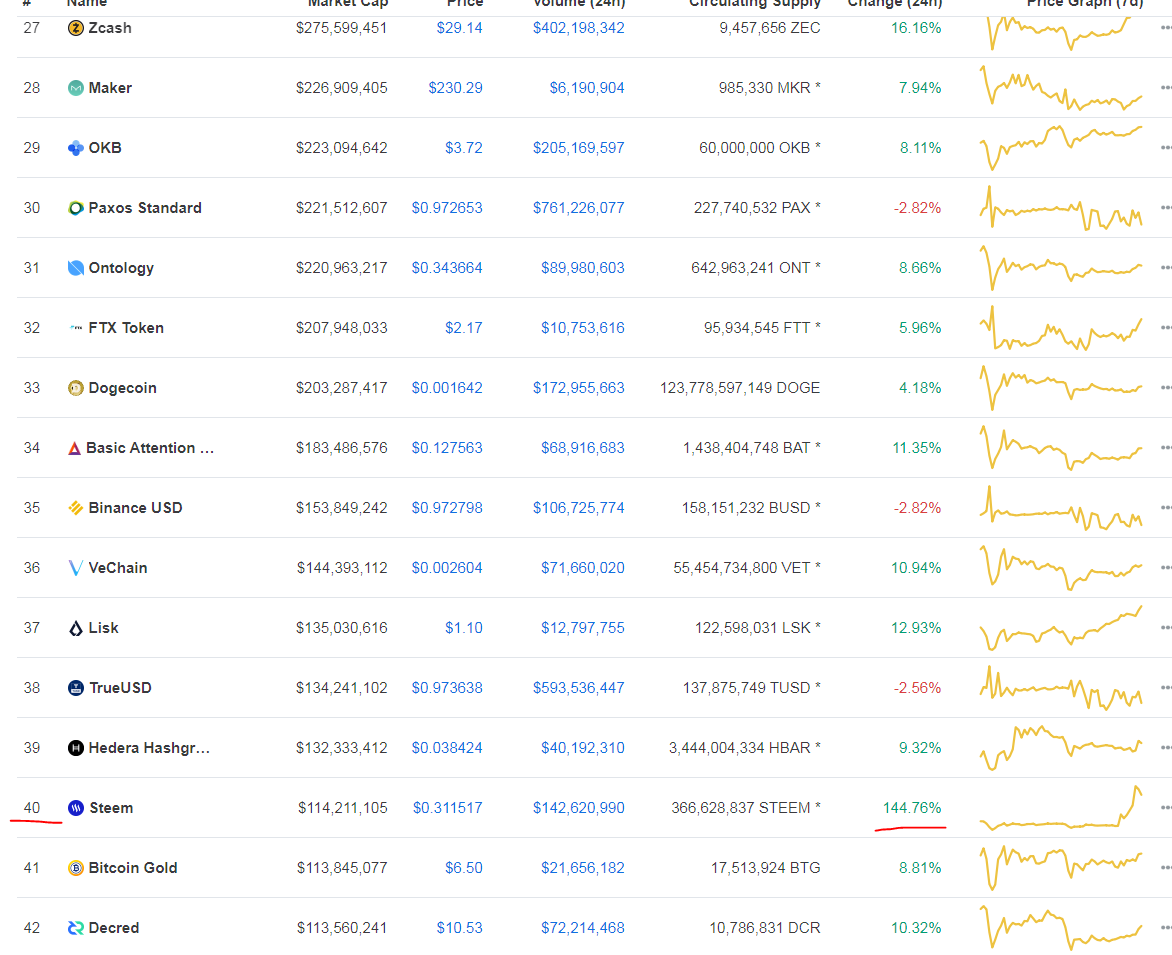Click the VeChain logo icon
The height and width of the screenshot is (955, 1172).
pos(75,568)
